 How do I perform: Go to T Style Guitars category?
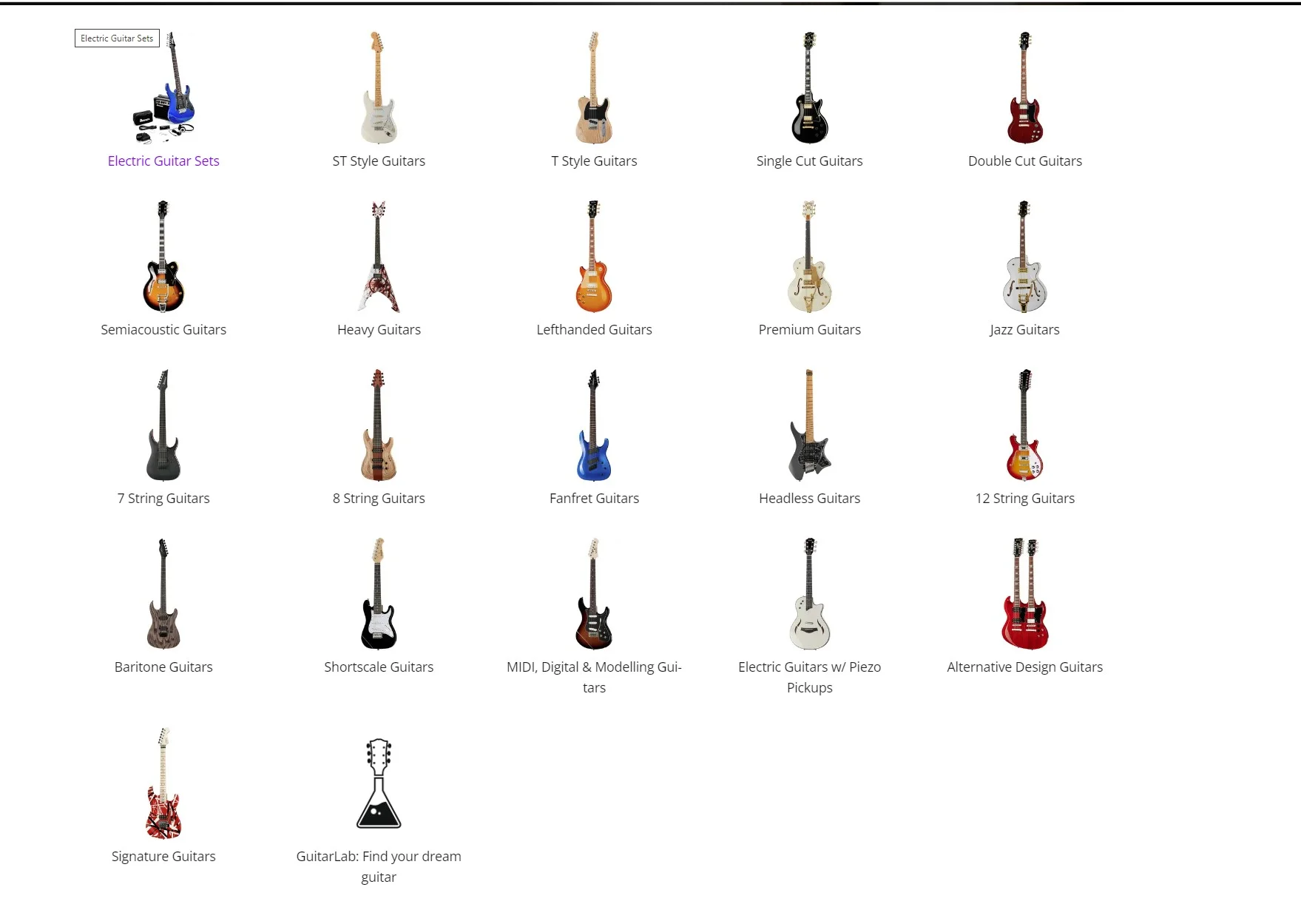(594, 161)
